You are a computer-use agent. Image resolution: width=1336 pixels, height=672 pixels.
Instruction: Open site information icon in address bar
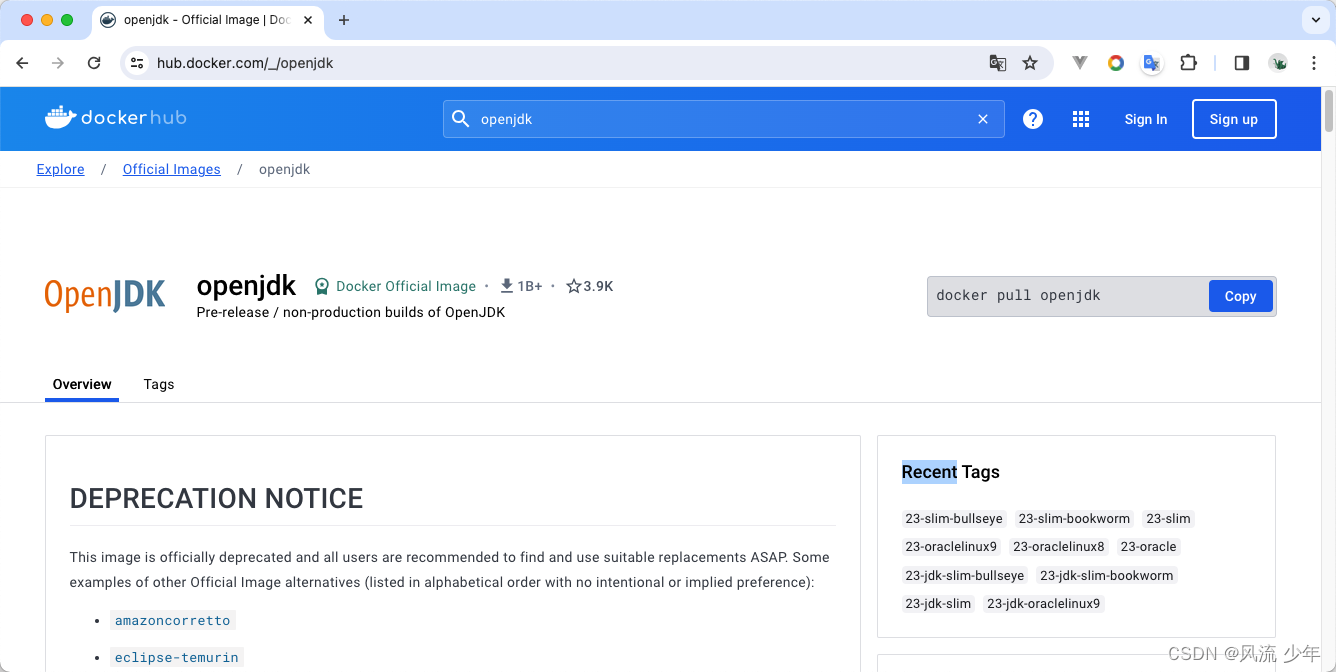pyautogui.click(x=138, y=63)
